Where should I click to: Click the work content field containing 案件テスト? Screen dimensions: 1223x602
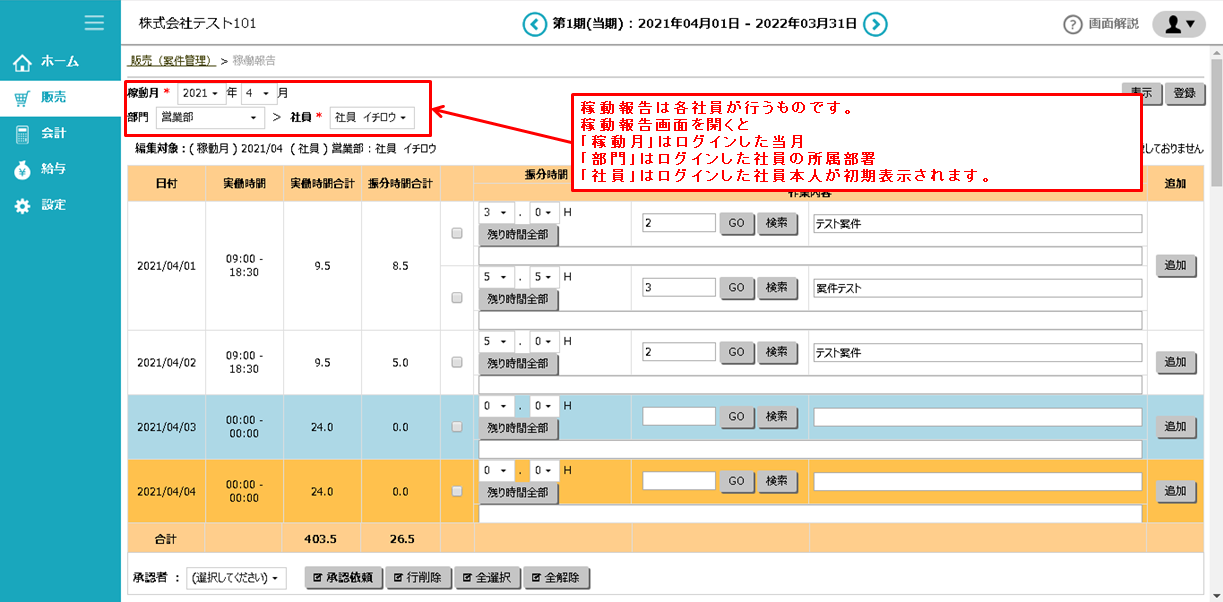(x=977, y=288)
